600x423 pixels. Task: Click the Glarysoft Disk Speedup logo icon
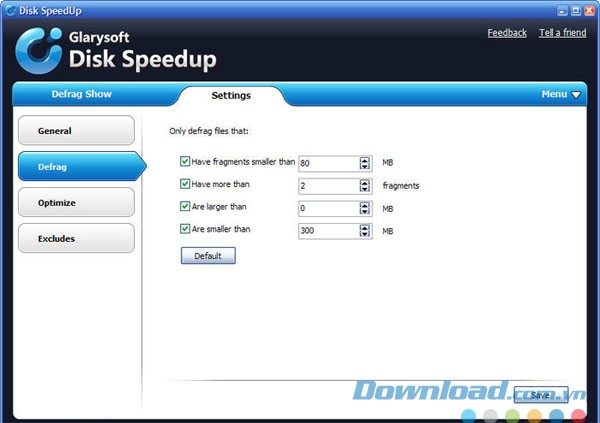39,51
